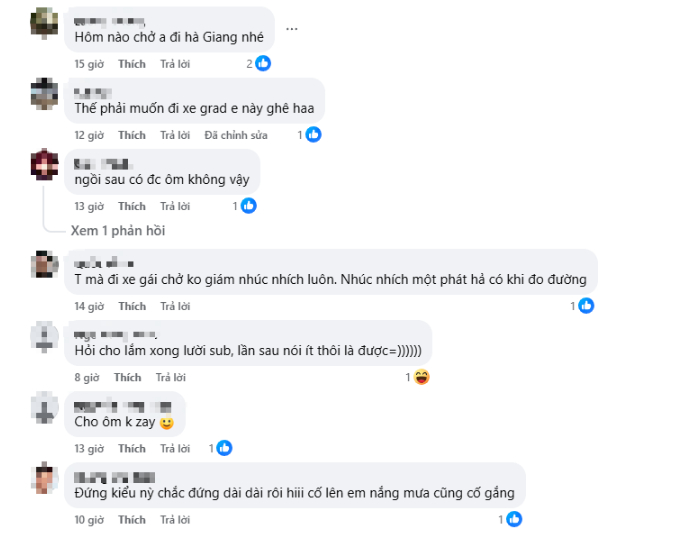Click the '10 giờ' timestamp link
The width and height of the screenshot is (688, 548).
[x=89, y=520]
